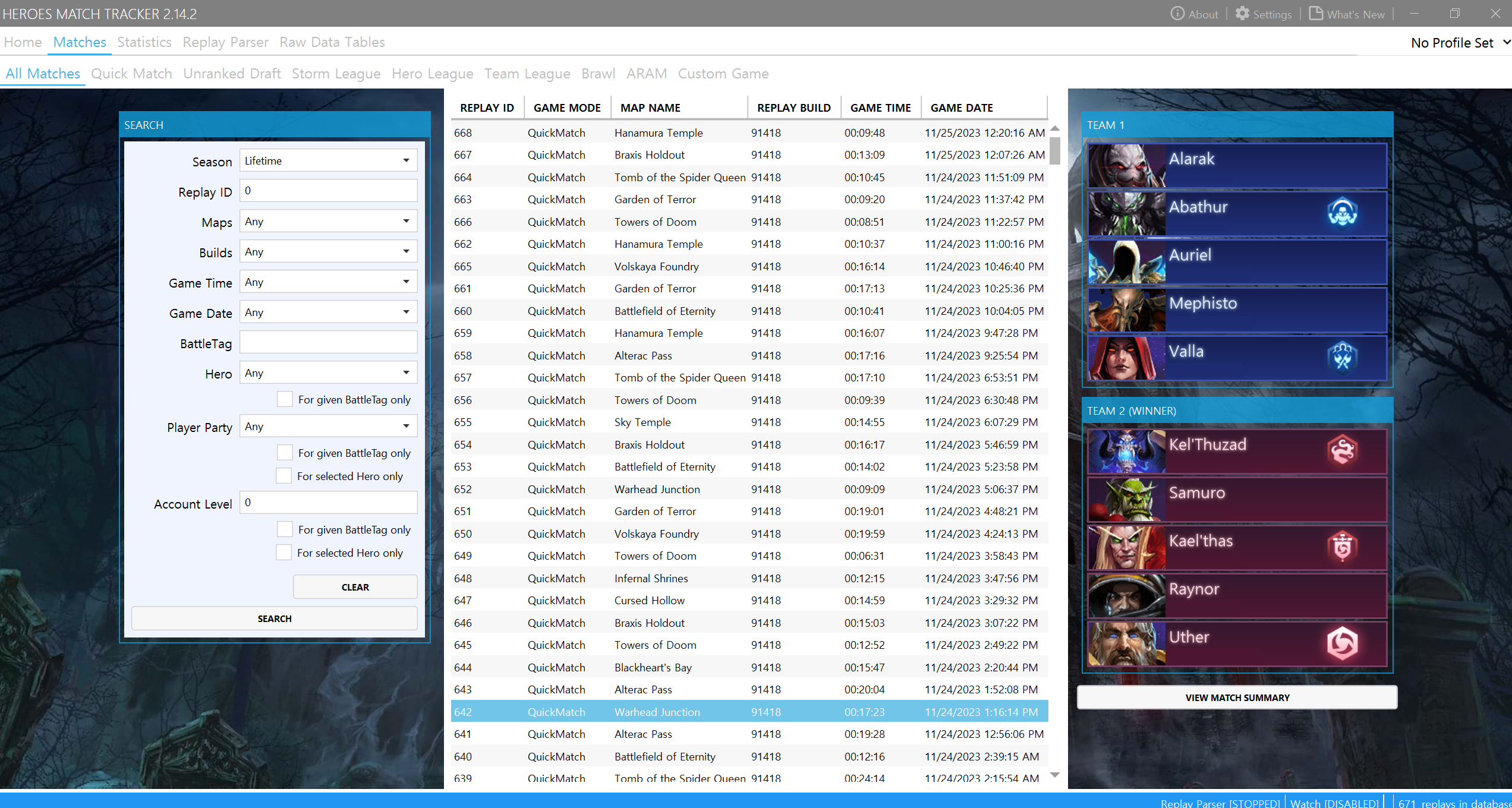Screen dimensions: 1512x808
Task: Click Watch [DISABLED] status text
Action: coord(1334,803)
